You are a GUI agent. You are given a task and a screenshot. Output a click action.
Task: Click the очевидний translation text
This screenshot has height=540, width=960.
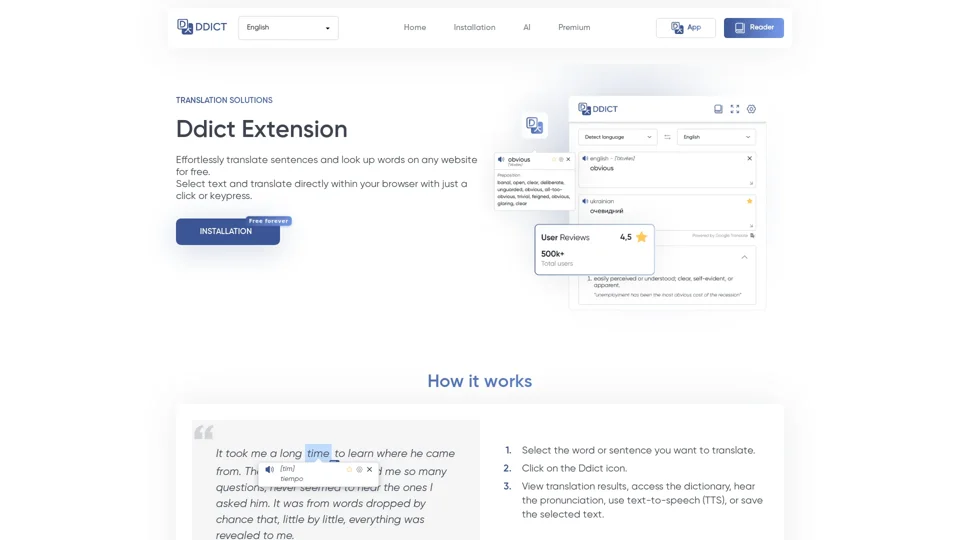pos(606,211)
